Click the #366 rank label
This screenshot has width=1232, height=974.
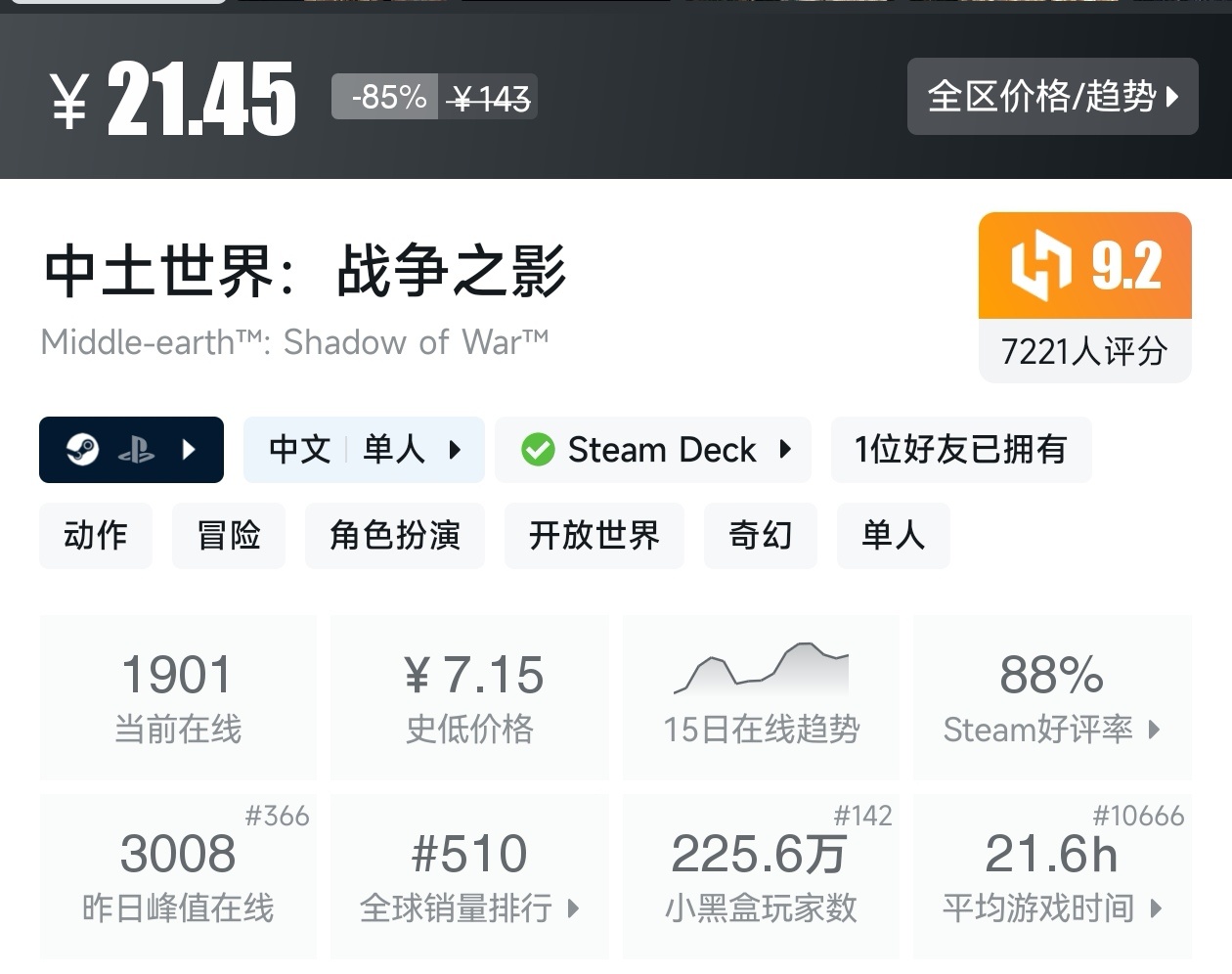pos(277,816)
